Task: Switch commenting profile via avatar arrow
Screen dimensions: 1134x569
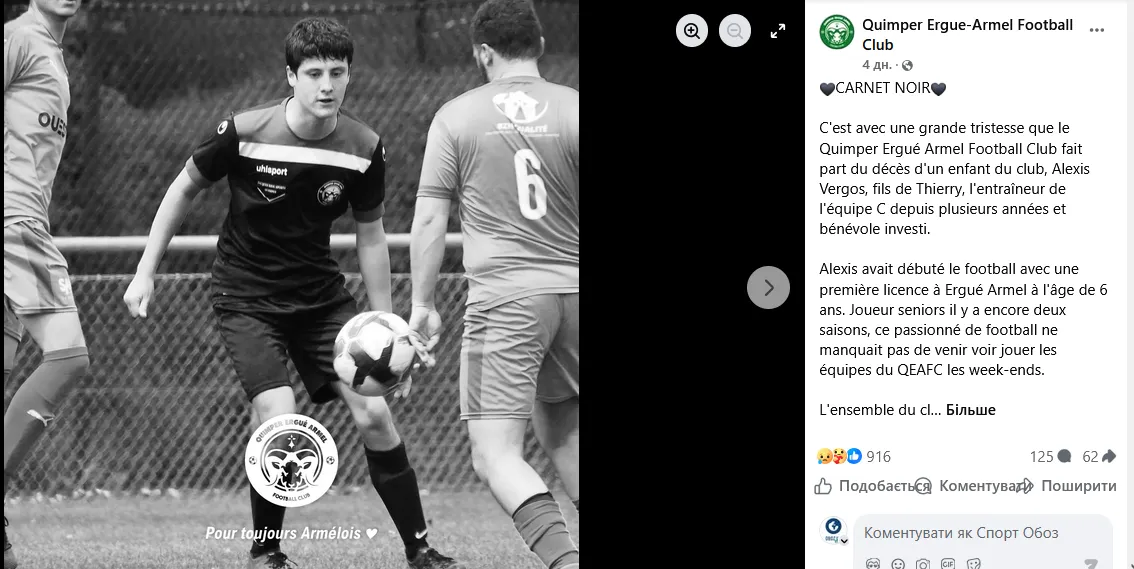Action: pos(843,541)
